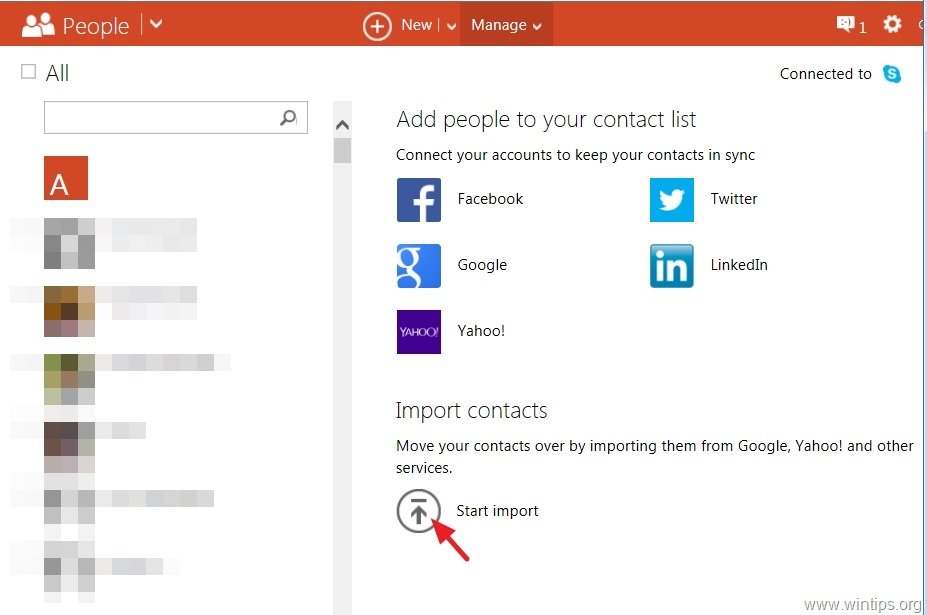Click the New contact plus icon

[377, 26]
